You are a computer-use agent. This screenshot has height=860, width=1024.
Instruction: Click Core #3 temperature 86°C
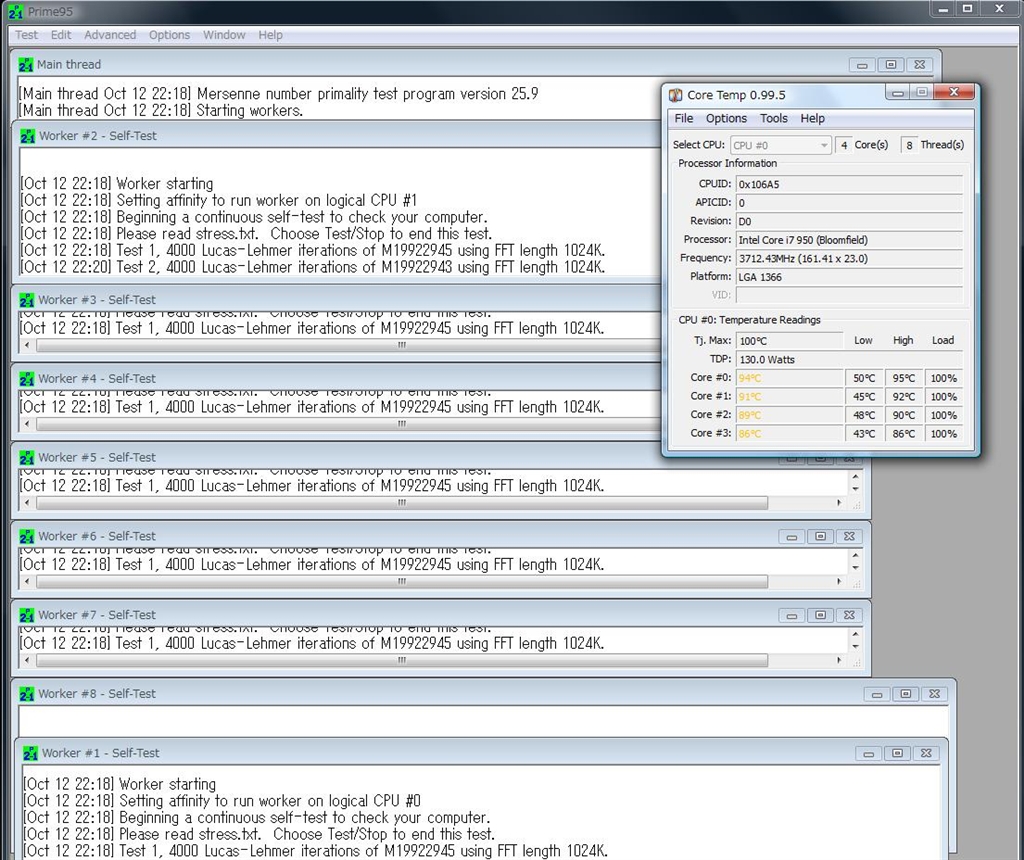790,434
